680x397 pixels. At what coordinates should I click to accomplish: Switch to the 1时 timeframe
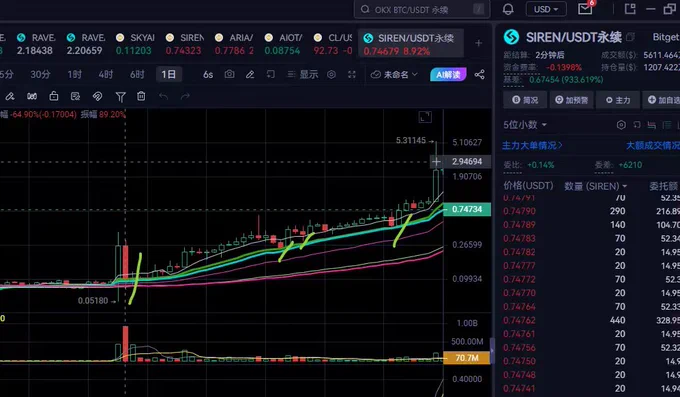[x=75, y=75]
